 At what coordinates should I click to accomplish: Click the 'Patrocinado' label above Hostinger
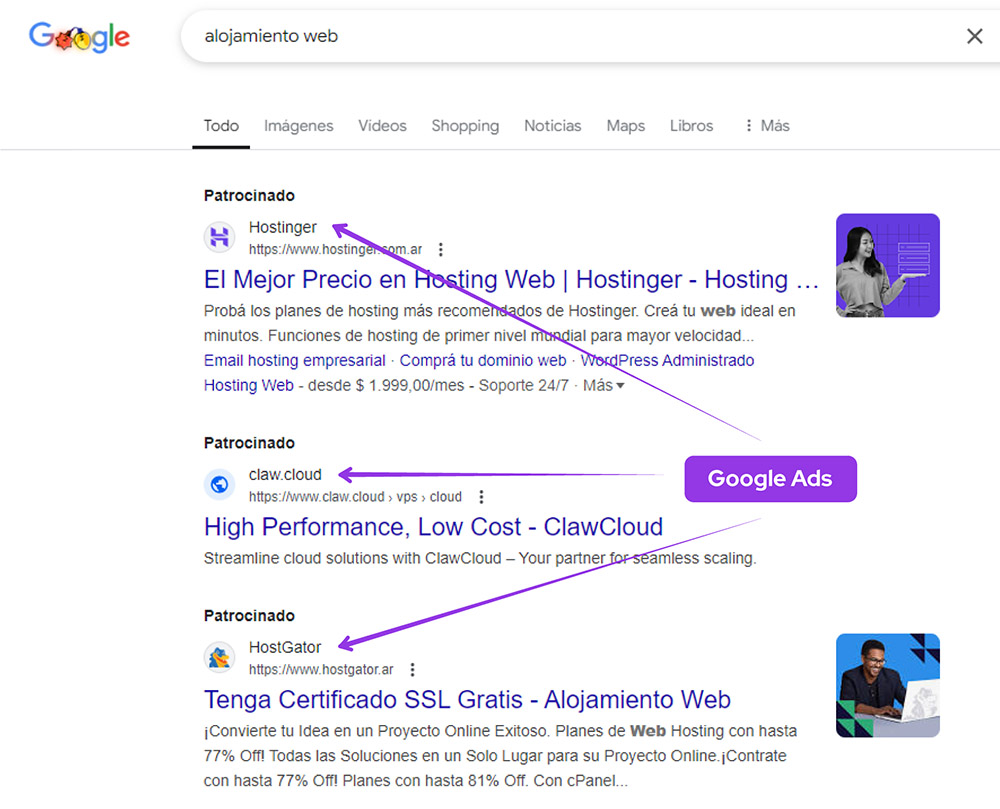249,195
